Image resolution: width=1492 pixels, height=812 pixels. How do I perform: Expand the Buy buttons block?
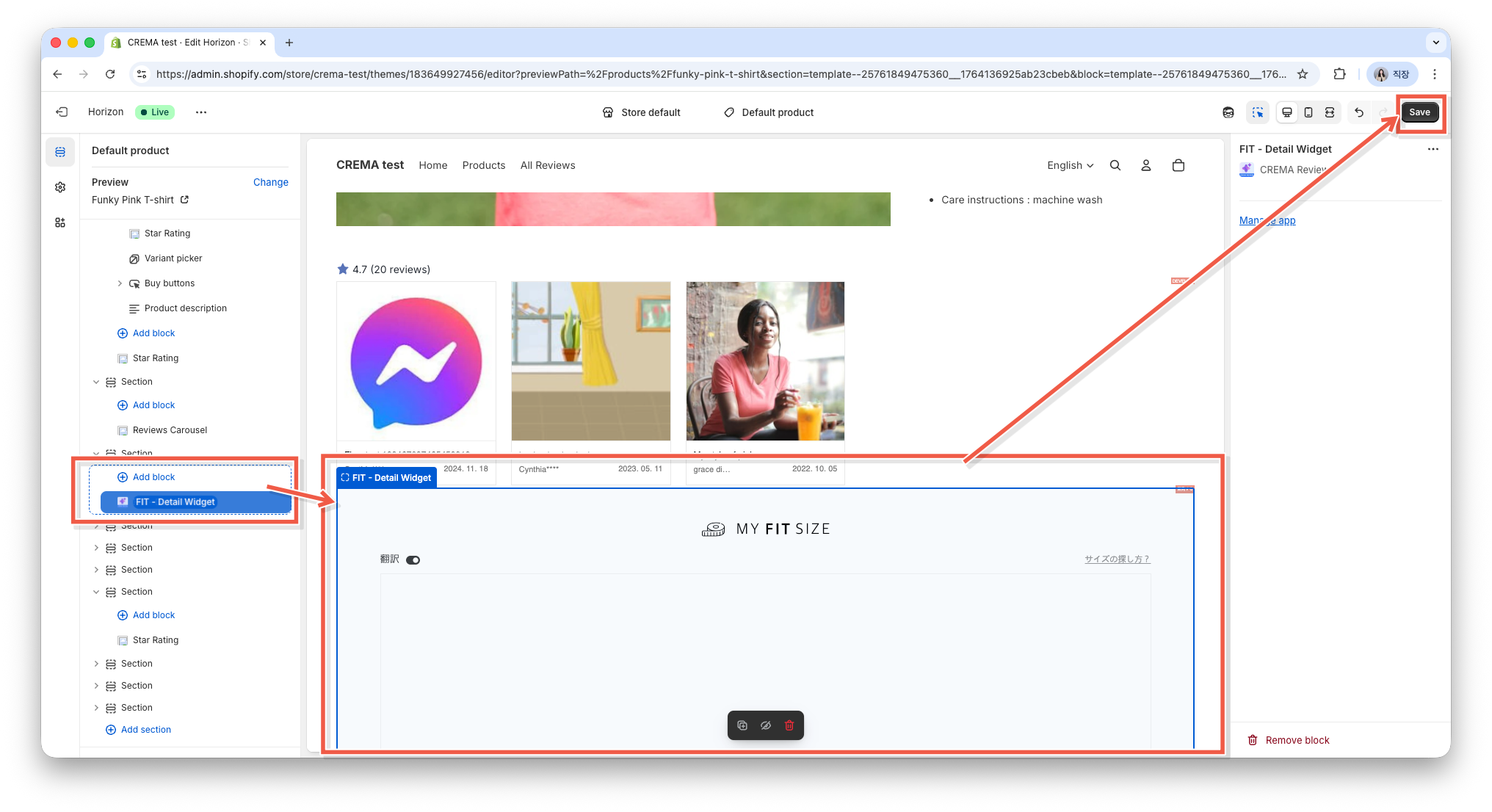pos(120,283)
